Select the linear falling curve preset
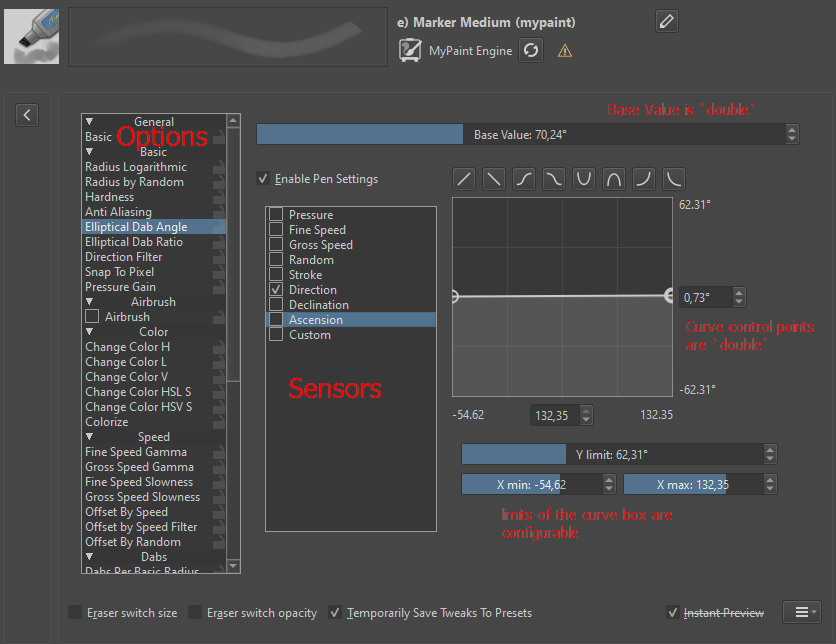This screenshot has height=644, width=836. (494, 179)
